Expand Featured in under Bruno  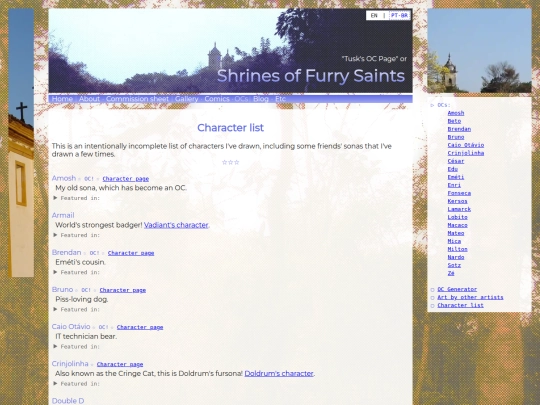click(x=76, y=310)
